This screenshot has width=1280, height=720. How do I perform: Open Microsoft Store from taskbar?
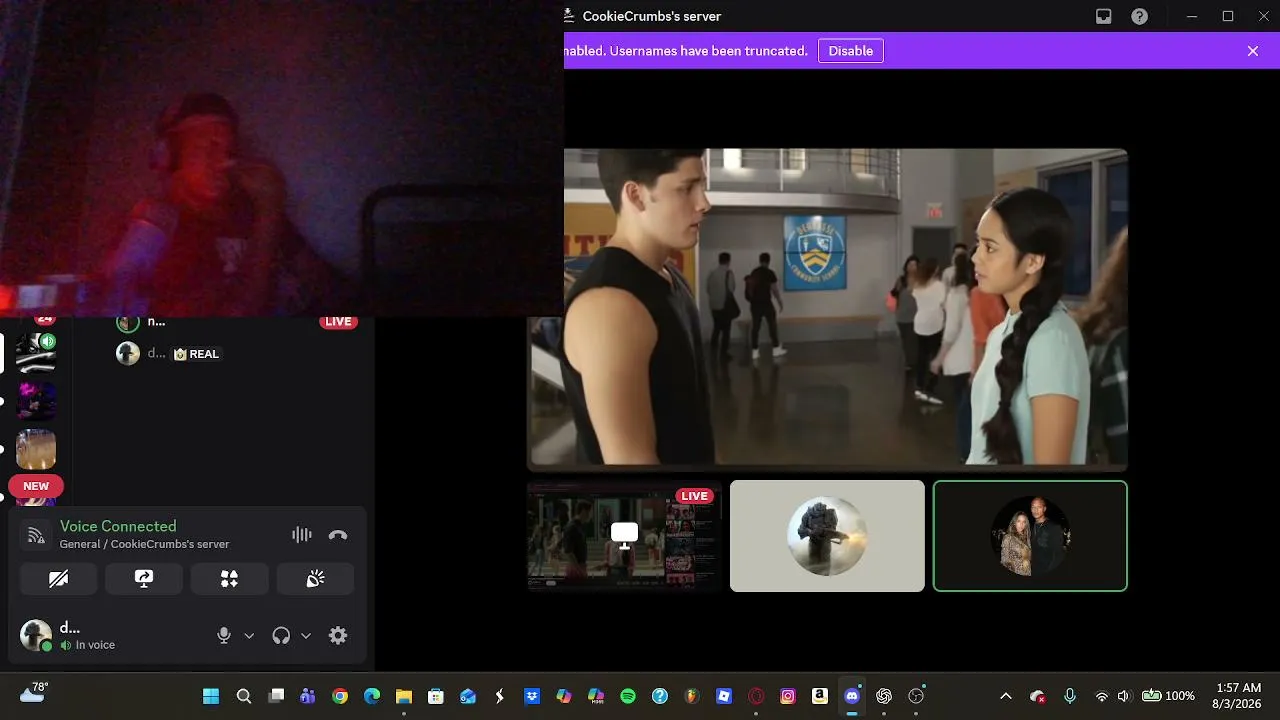click(x=436, y=696)
